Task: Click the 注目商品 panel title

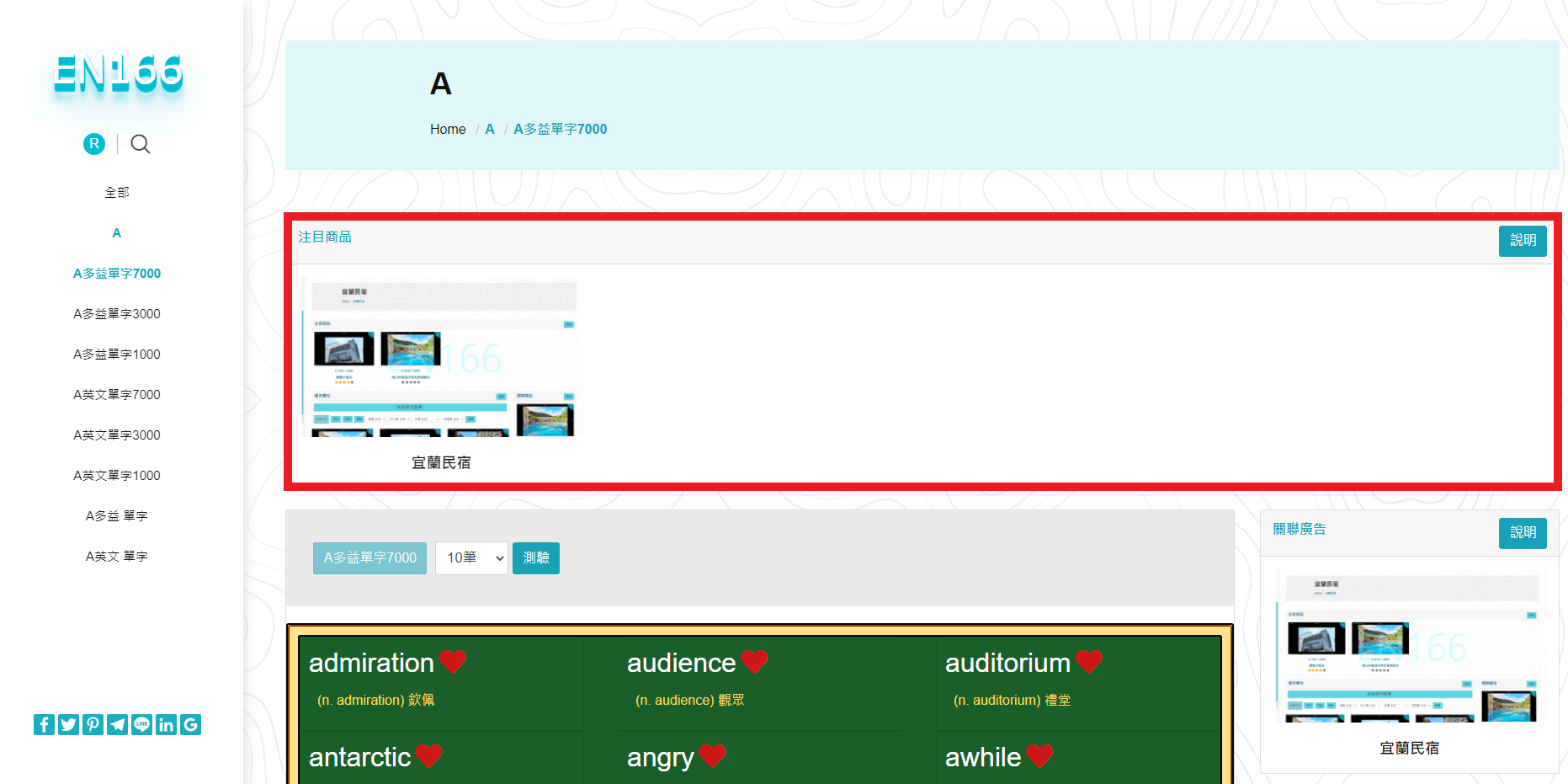Action: click(x=325, y=237)
